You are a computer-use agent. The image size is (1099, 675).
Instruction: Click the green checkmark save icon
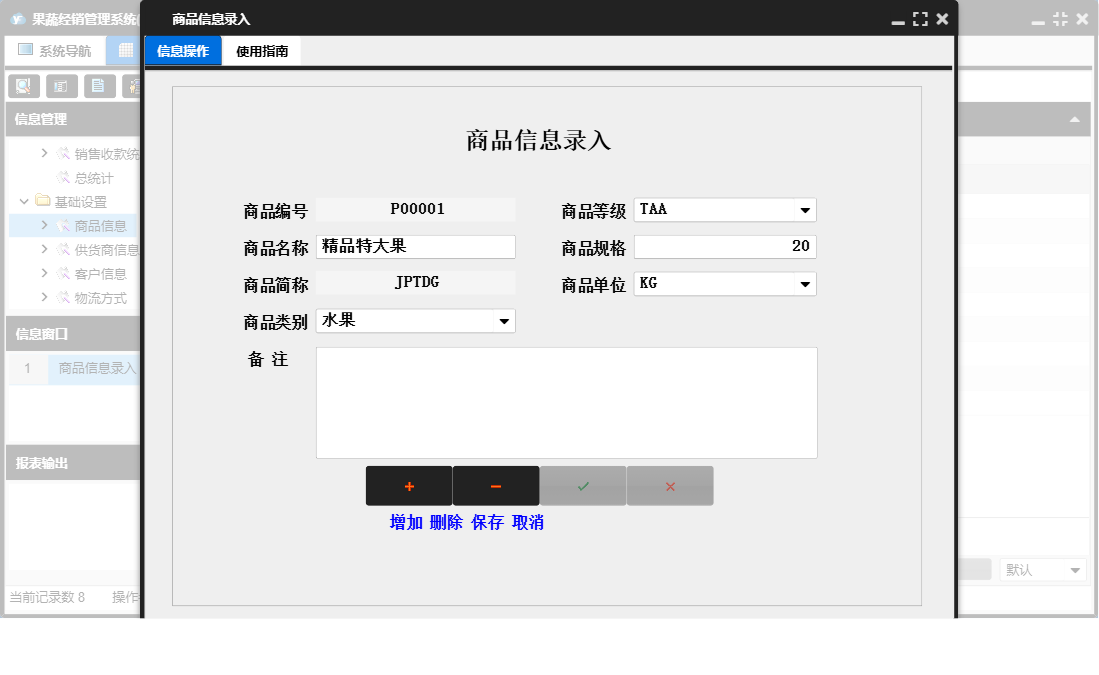click(x=583, y=485)
